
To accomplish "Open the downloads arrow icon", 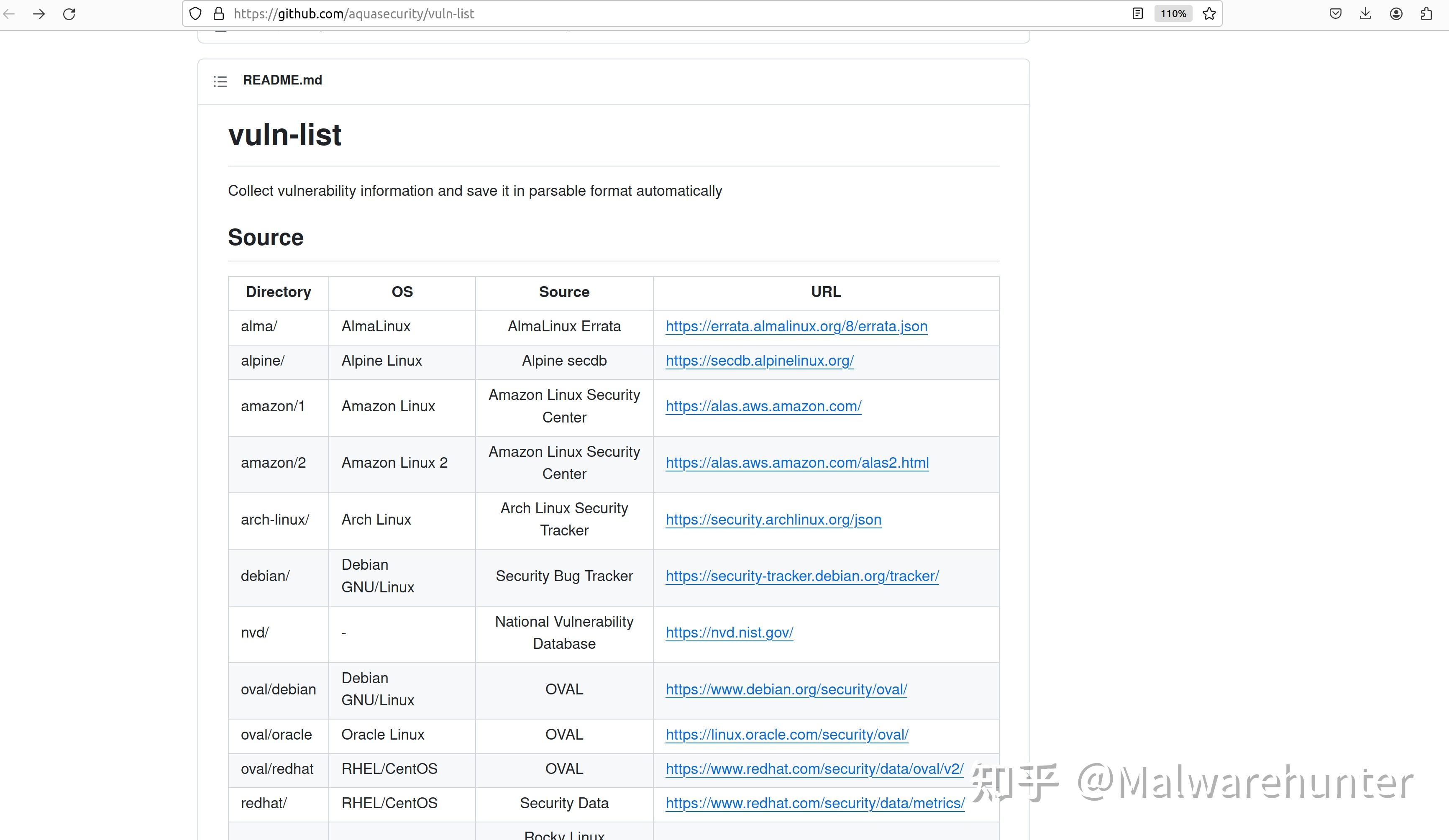I will click(x=1366, y=14).
